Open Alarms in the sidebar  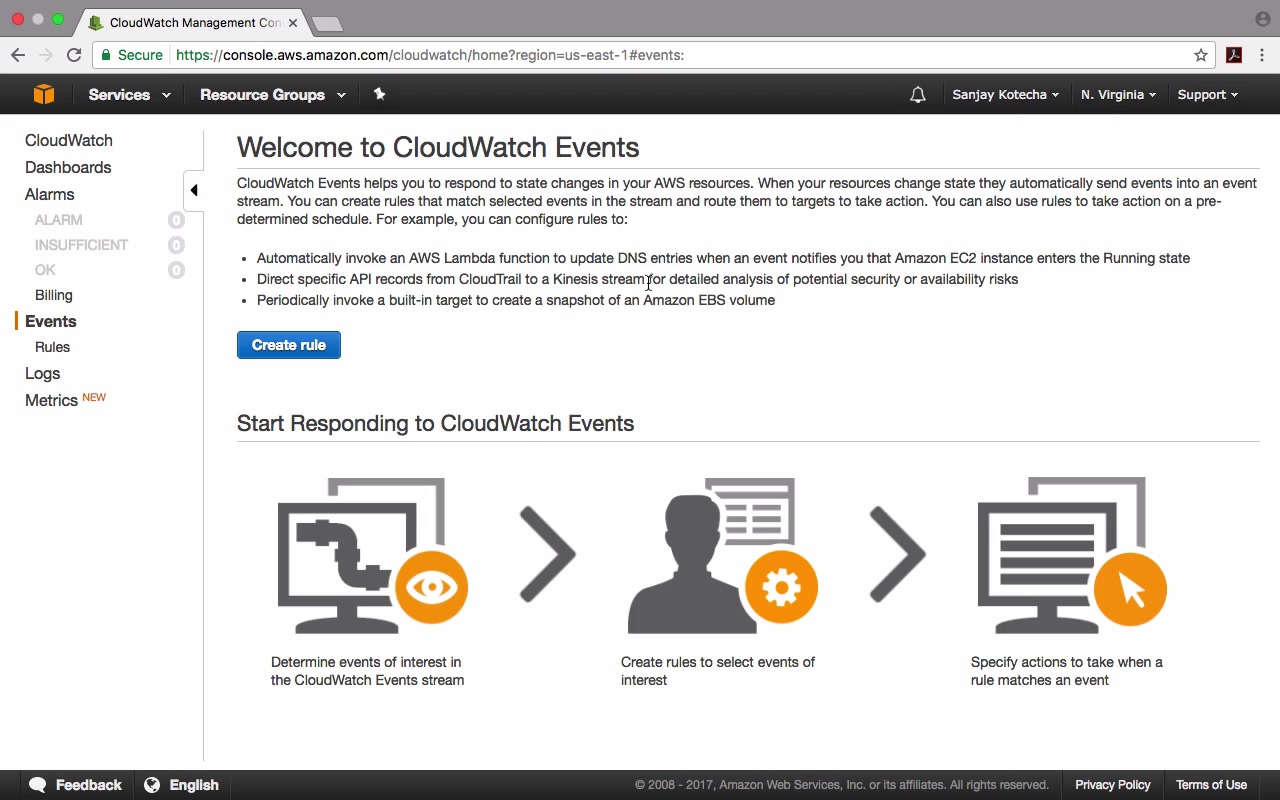click(x=50, y=195)
